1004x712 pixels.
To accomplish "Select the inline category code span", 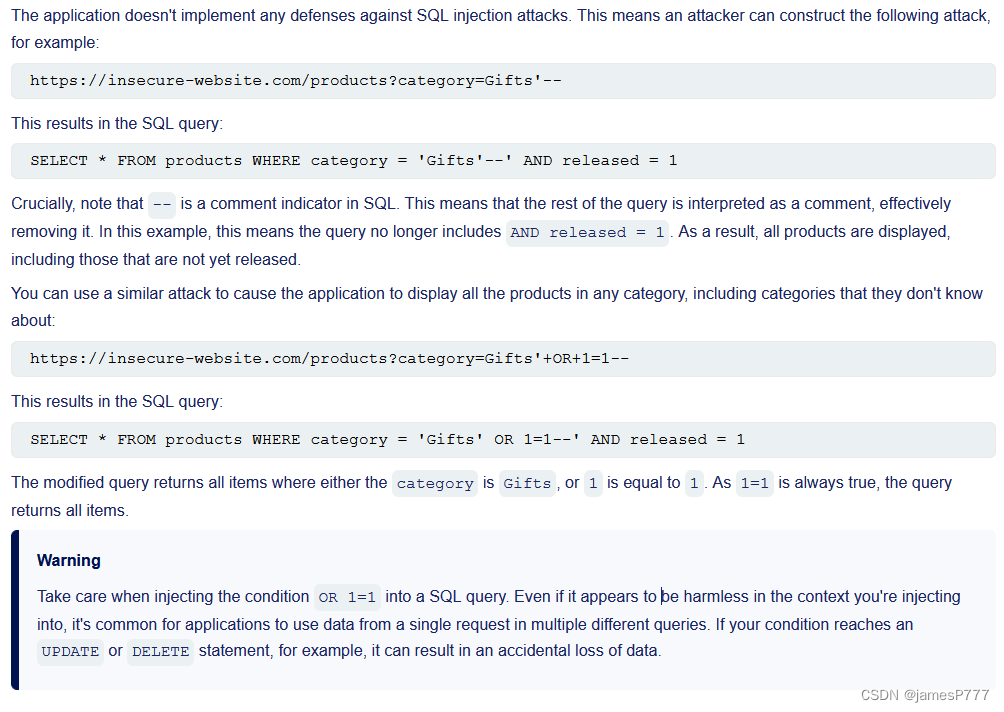I will tap(434, 483).
